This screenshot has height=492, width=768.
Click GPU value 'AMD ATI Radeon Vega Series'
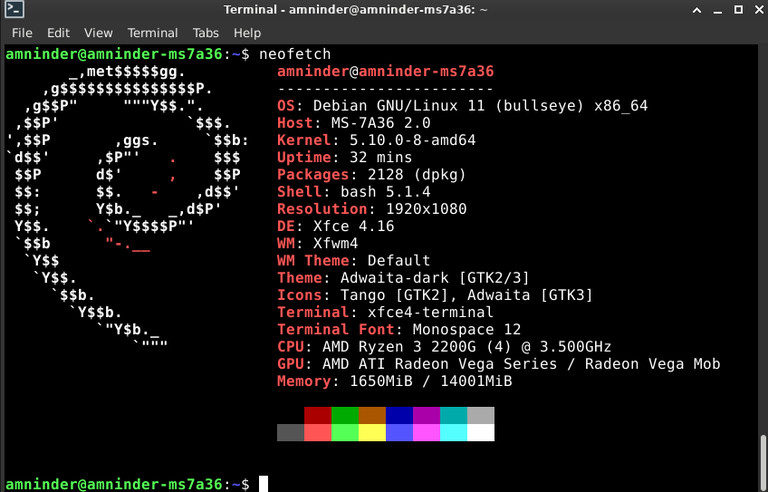440,364
